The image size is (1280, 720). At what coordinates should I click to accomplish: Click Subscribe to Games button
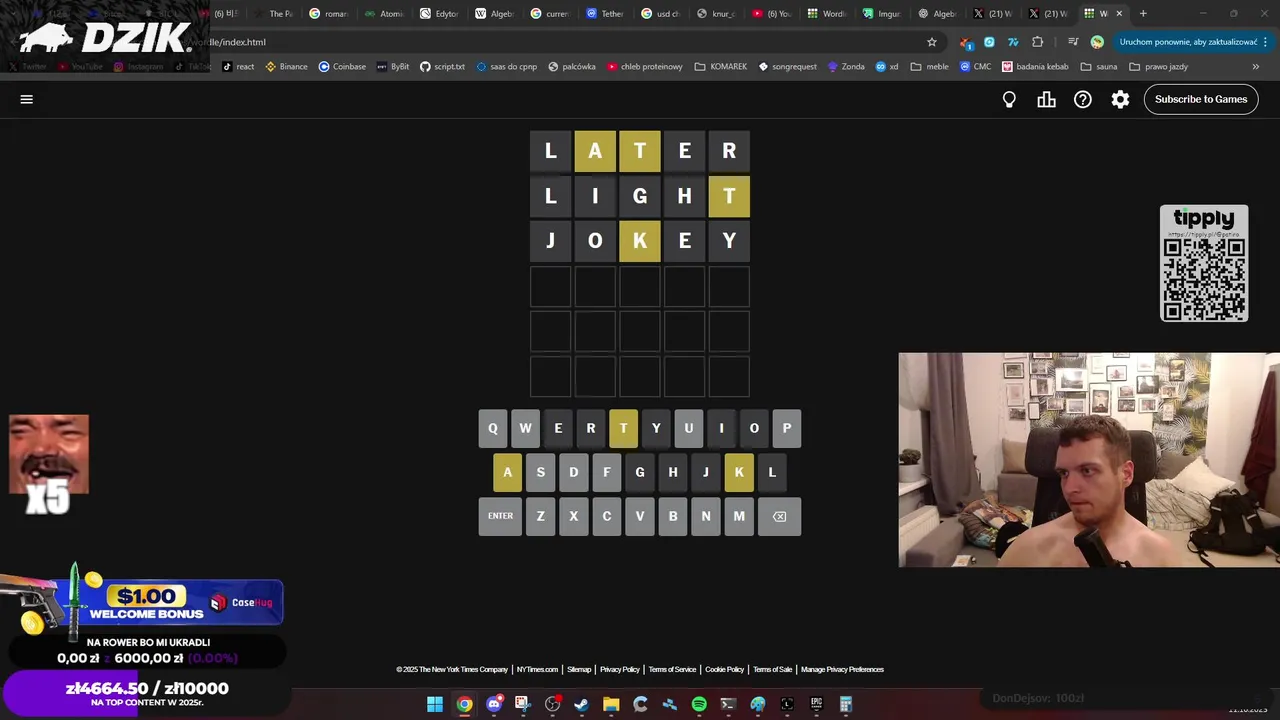click(x=1201, y=99)
